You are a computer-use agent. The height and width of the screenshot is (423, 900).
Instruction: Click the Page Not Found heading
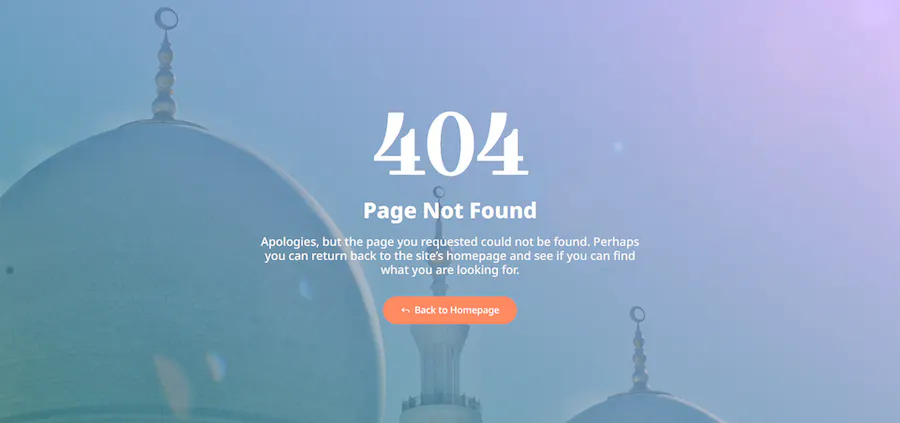[x=450, y=211]
